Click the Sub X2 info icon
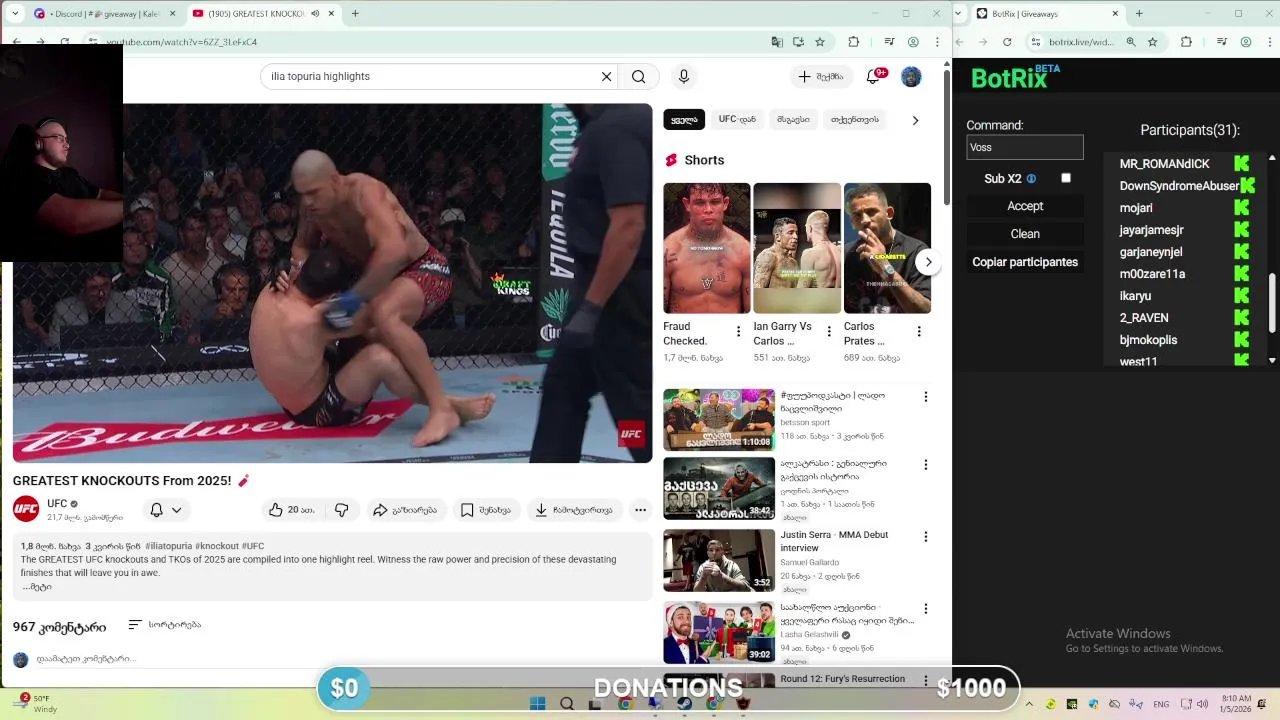Viewport: 1280px width, 720px height. pyautogui.click(x=1031, y=179)
